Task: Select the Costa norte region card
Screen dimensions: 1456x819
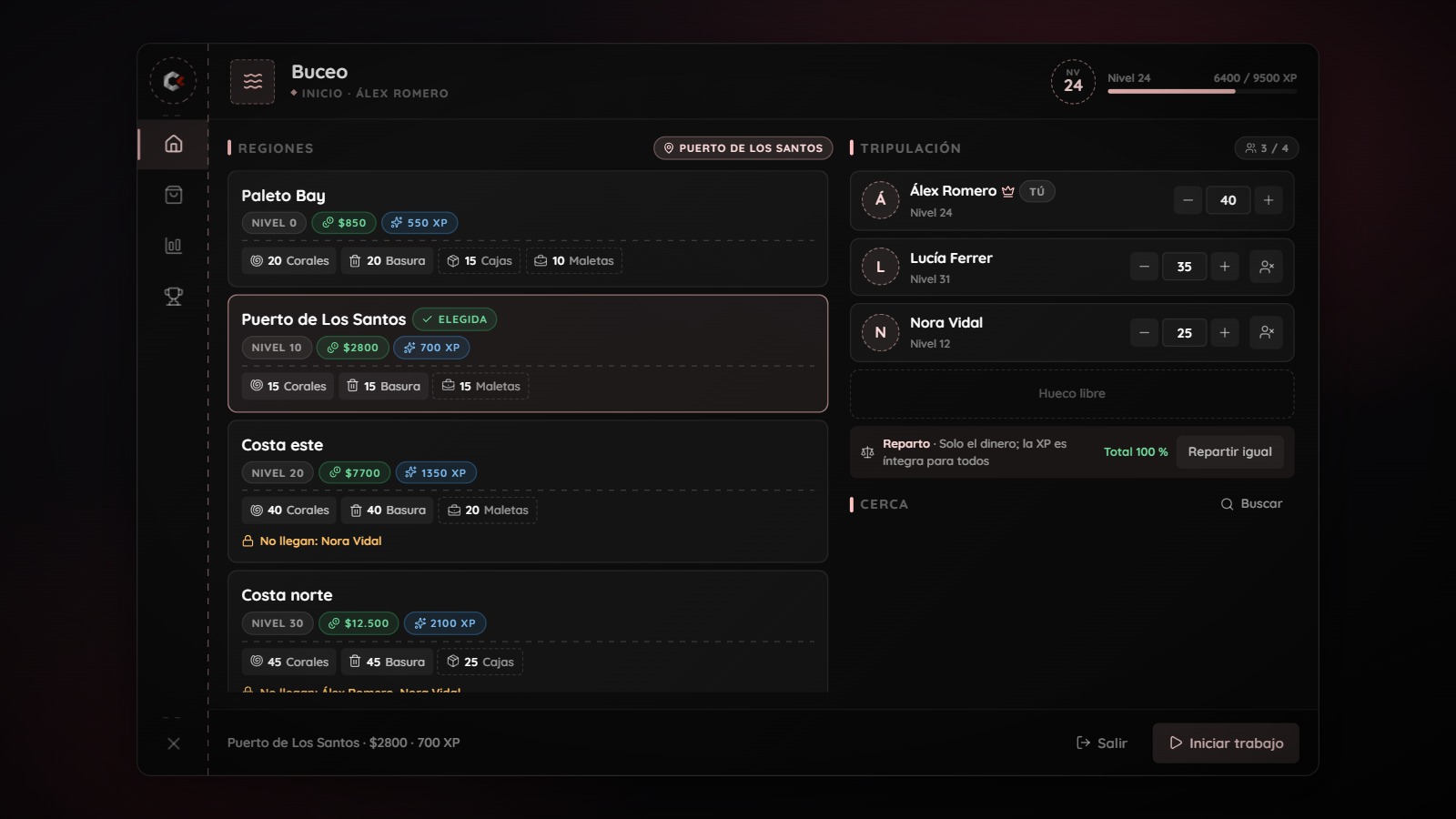Action: 528,632
